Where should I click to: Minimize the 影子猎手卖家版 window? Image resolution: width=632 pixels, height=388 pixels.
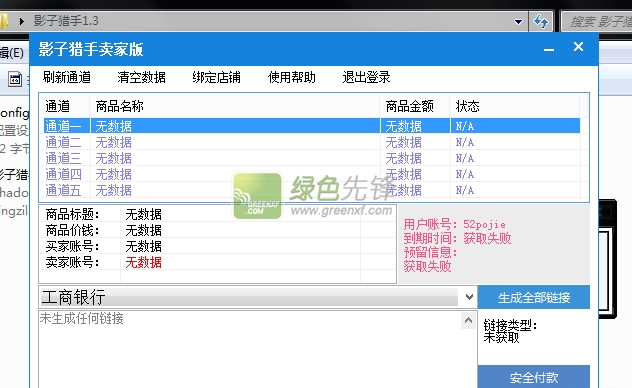(x=549, y=49)
